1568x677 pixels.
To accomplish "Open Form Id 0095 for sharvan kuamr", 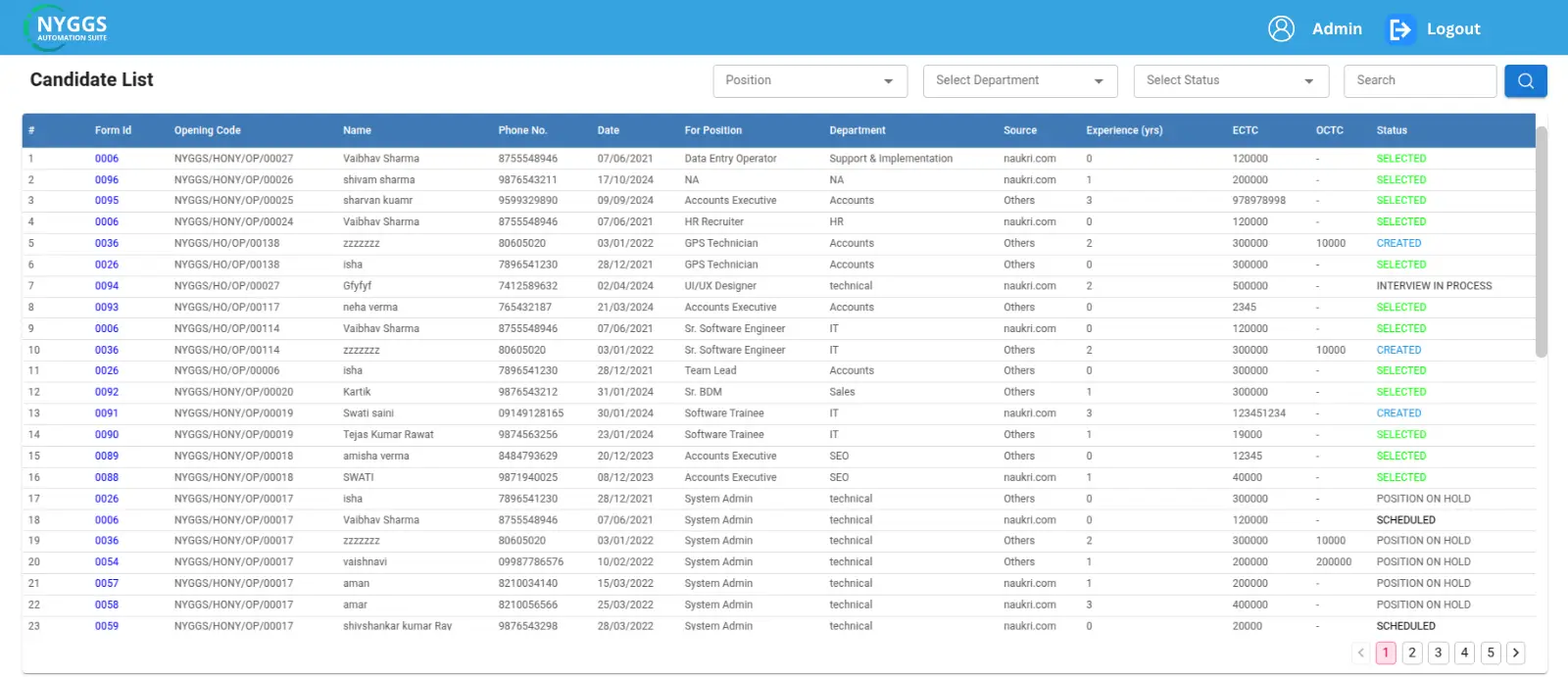I will 107,201.
